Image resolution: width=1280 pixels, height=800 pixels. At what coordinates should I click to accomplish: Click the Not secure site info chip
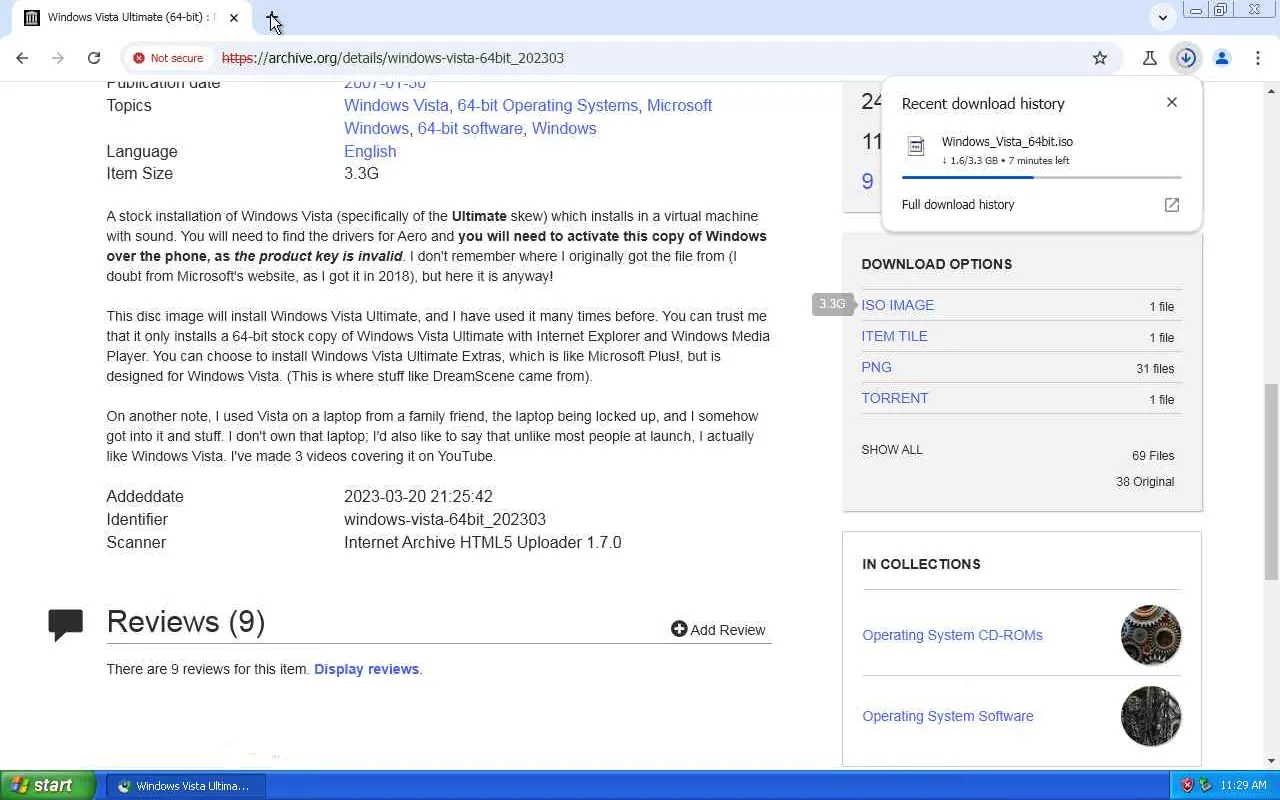tap(168, 58)
